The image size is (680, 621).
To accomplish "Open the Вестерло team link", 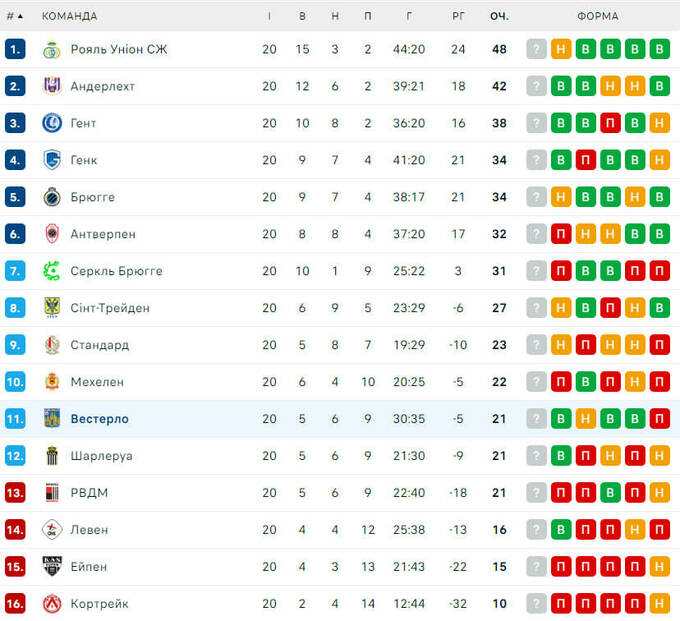I will point(99,419).
